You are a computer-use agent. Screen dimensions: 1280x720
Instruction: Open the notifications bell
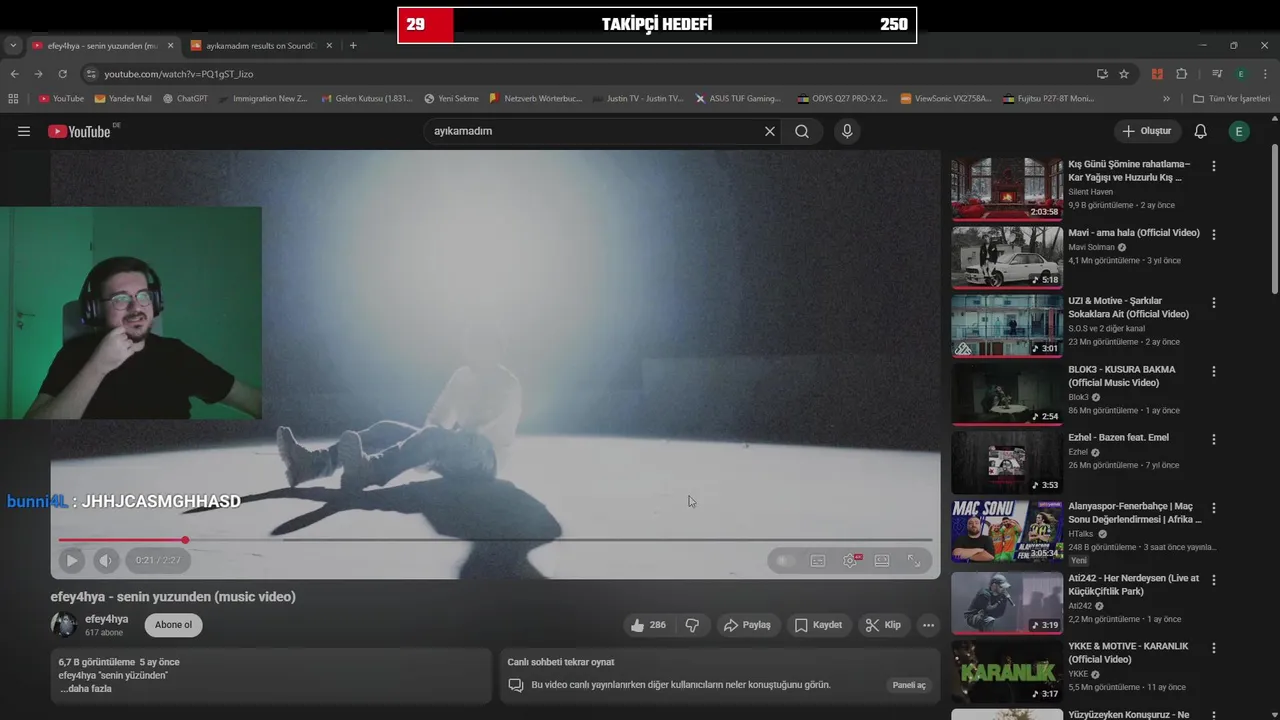[x=1200, y=131]
